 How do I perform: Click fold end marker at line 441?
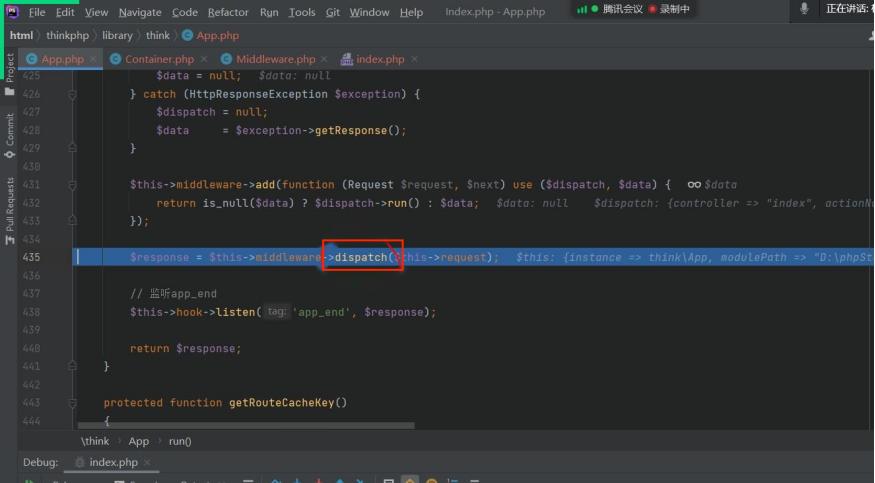tap(73, 366)
